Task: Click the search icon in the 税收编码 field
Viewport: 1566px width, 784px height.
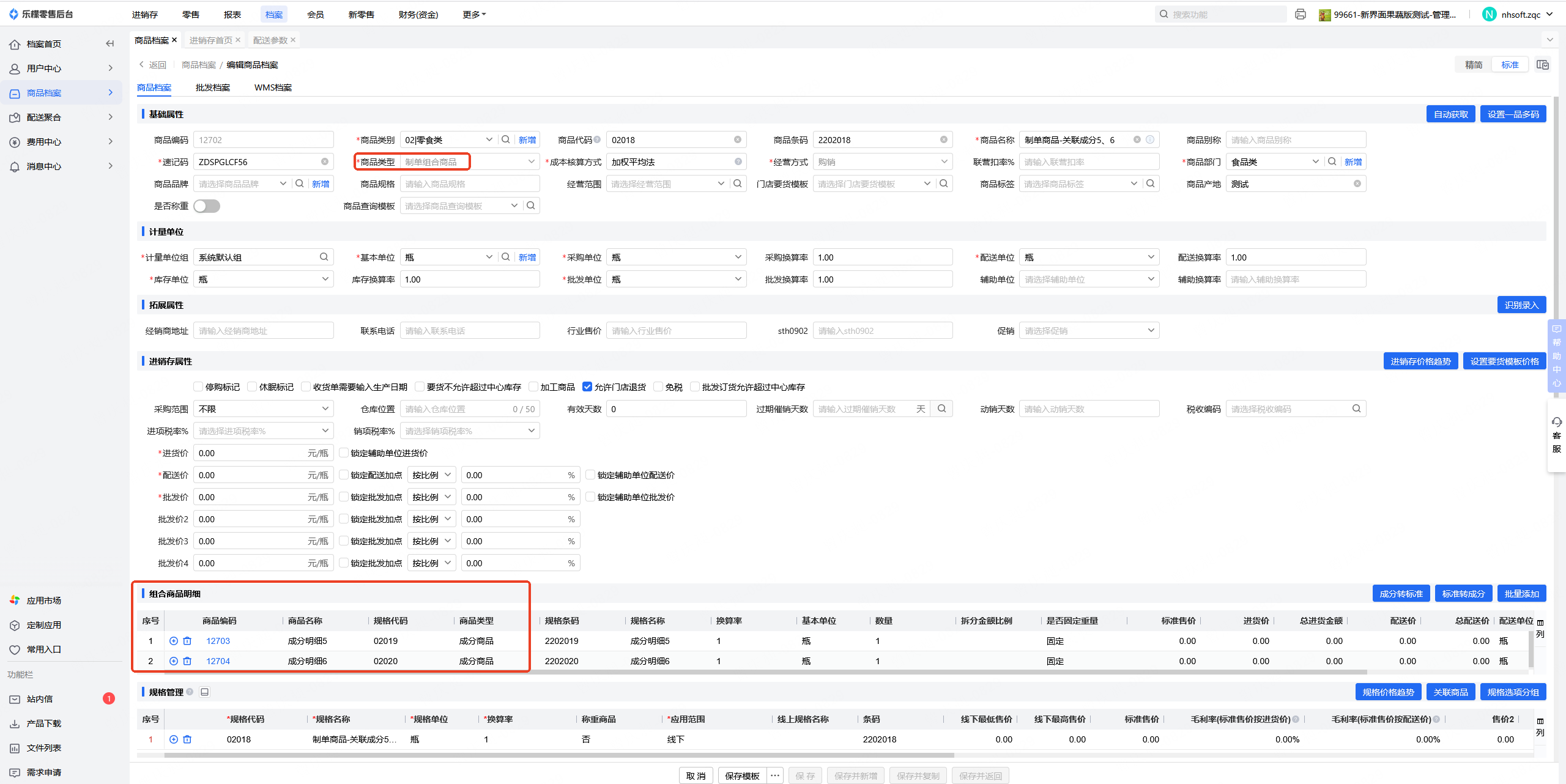Action: click(1356, 409)
